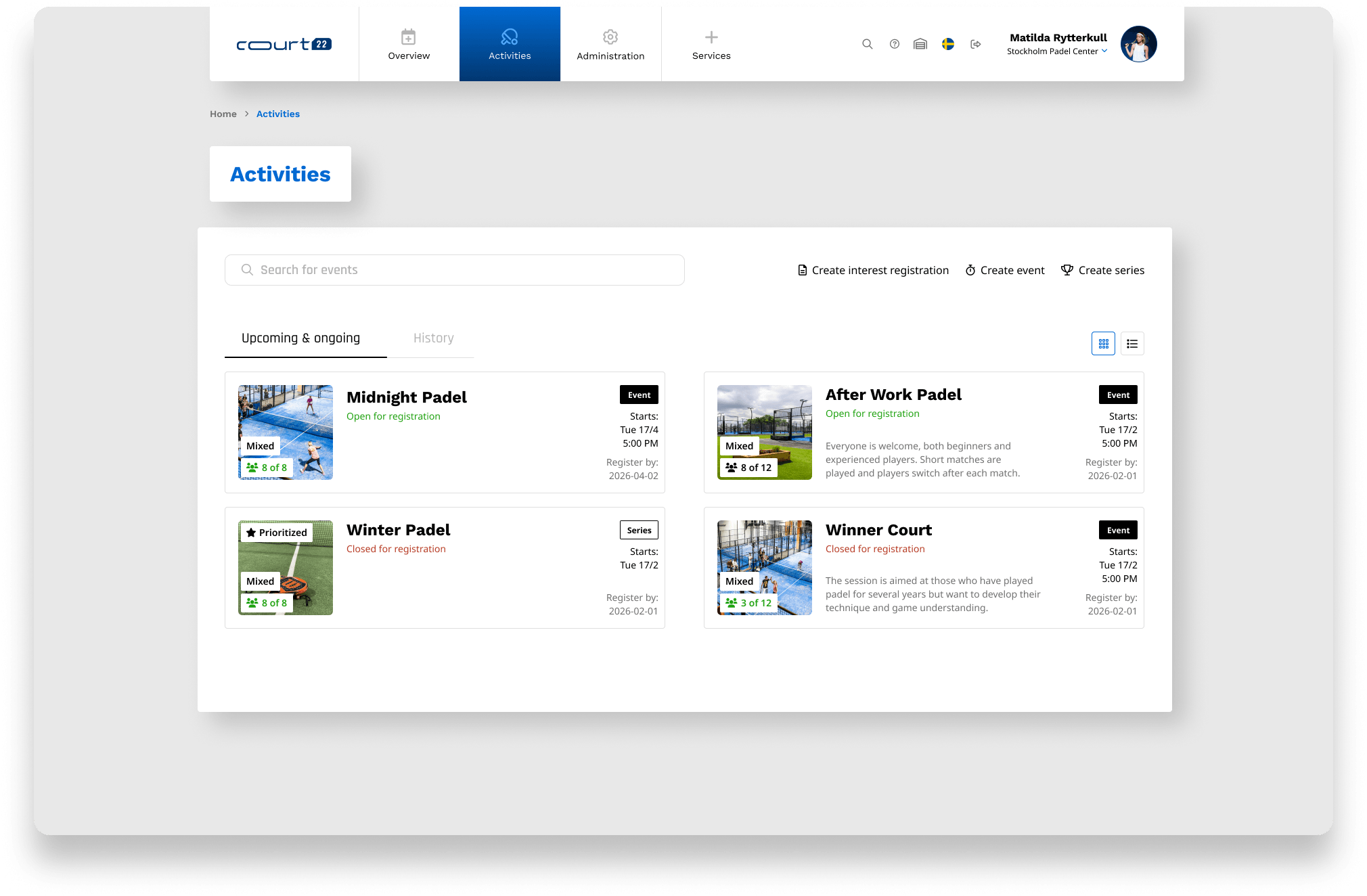Switch to grid view layout
This screenshot has width=1367, height=896.
coord(1103,344)
